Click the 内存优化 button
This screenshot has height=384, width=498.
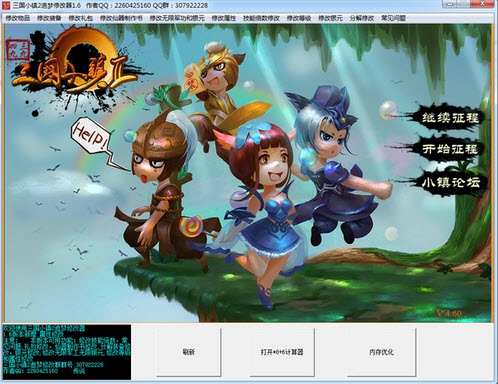[381, 352]
